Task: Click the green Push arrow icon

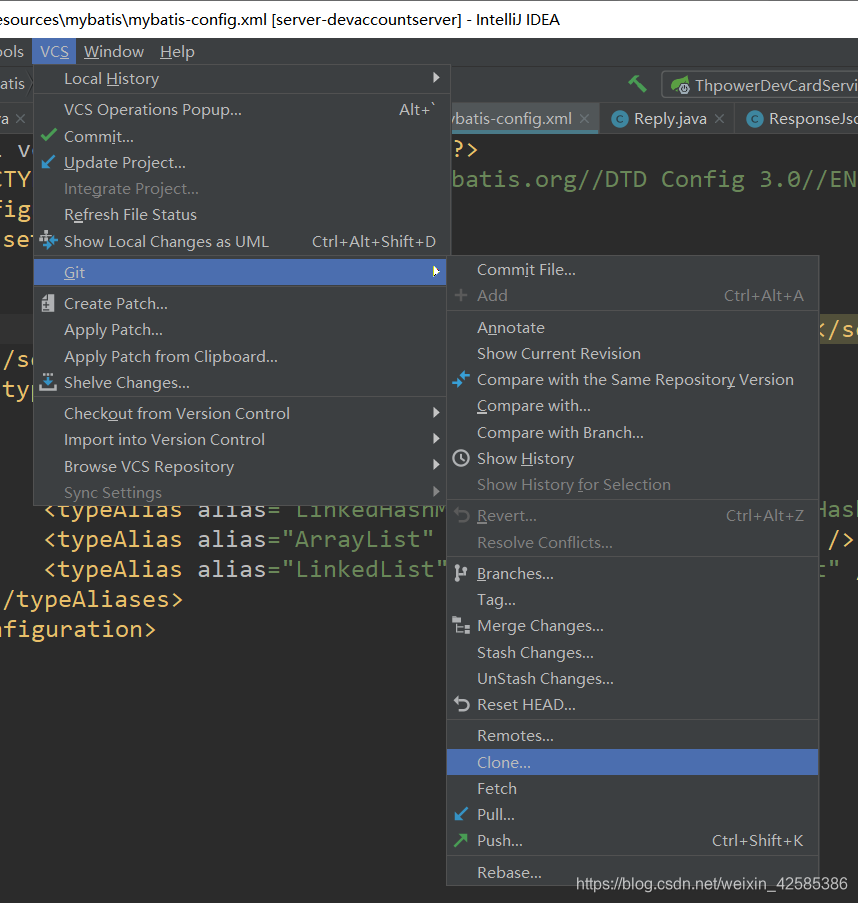Action: click(x=461, y=840)
